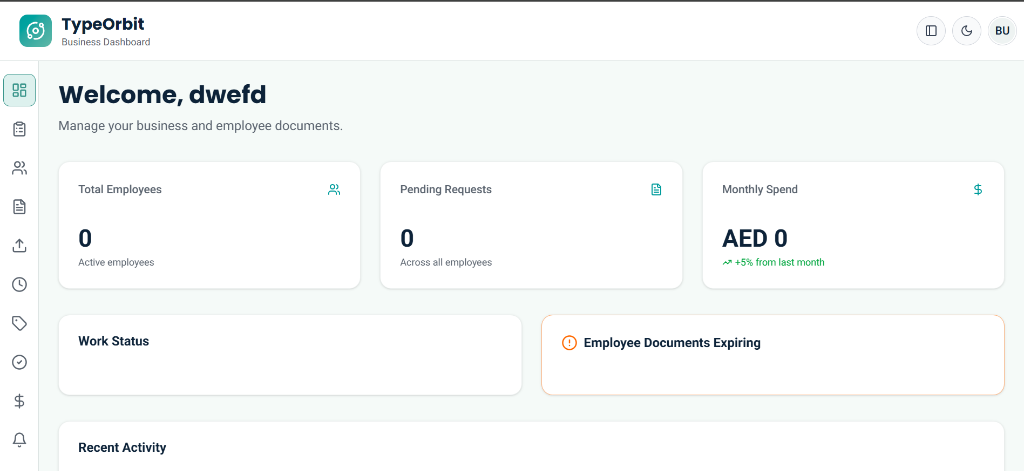
Task: Select the document file sidebar icon
Action: pyautogui.click(x=19, y=207)
